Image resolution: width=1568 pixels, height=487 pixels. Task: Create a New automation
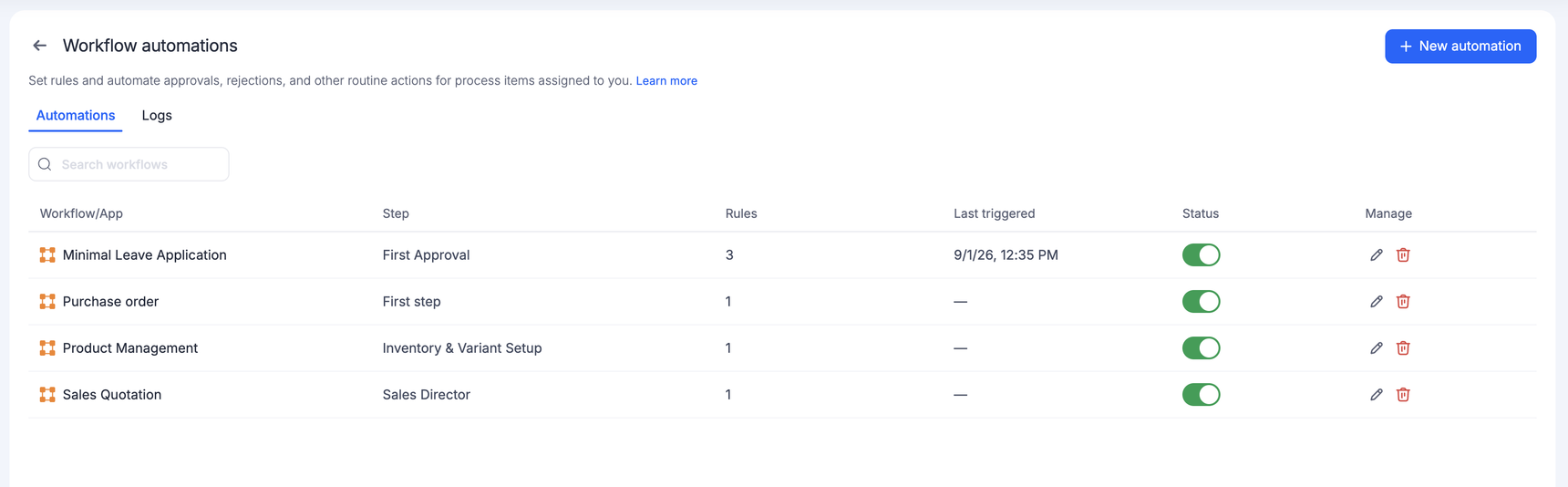pyautogui.click(x=1460, y=47)
